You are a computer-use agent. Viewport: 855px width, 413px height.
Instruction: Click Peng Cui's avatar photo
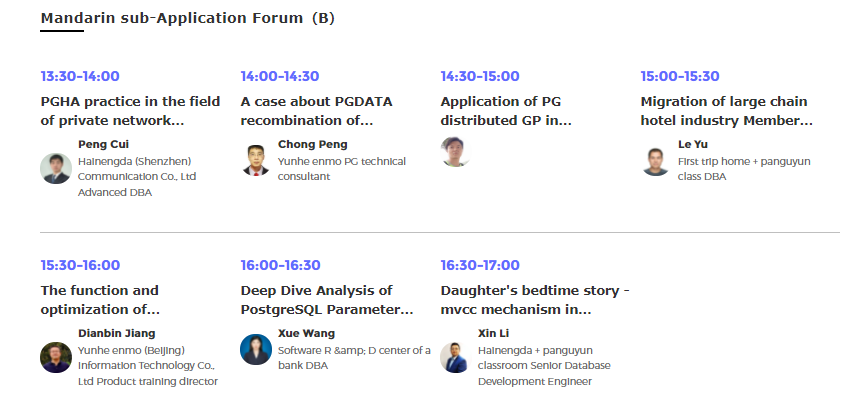pos(56,168)
